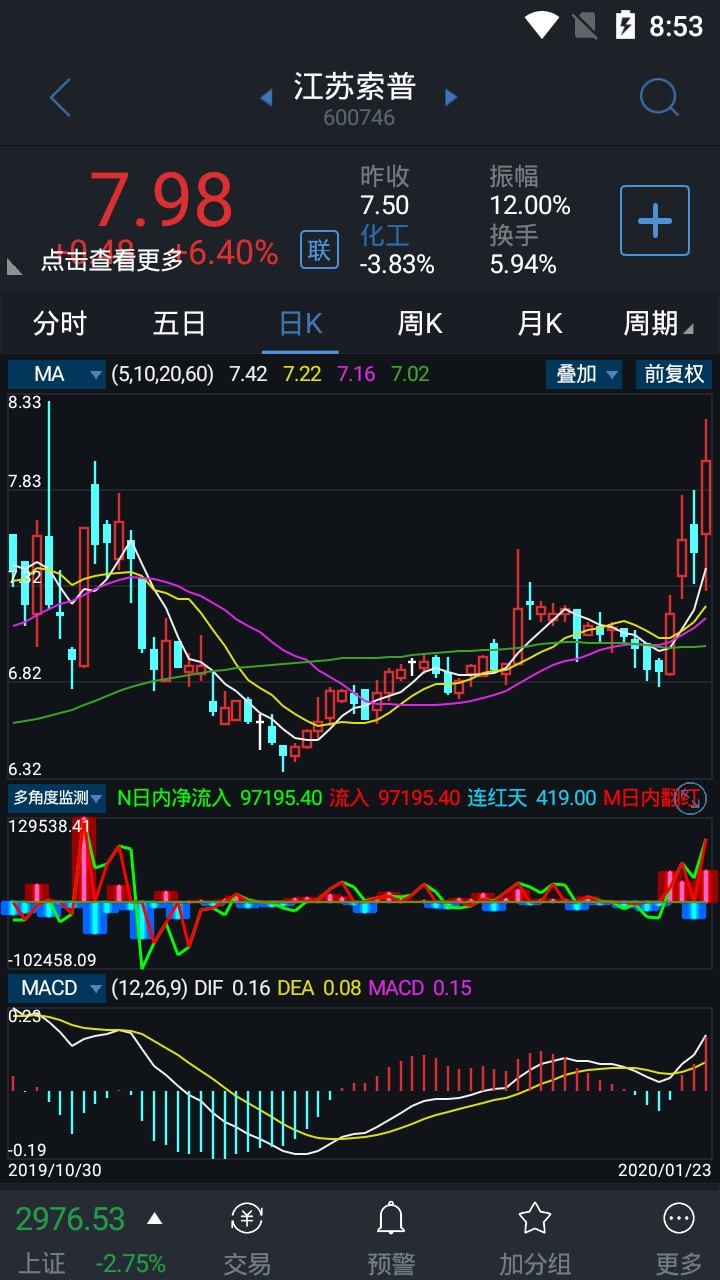
Task: Go to next stock with right triangle
Action: pyautogui.click(x=451, y=97)
